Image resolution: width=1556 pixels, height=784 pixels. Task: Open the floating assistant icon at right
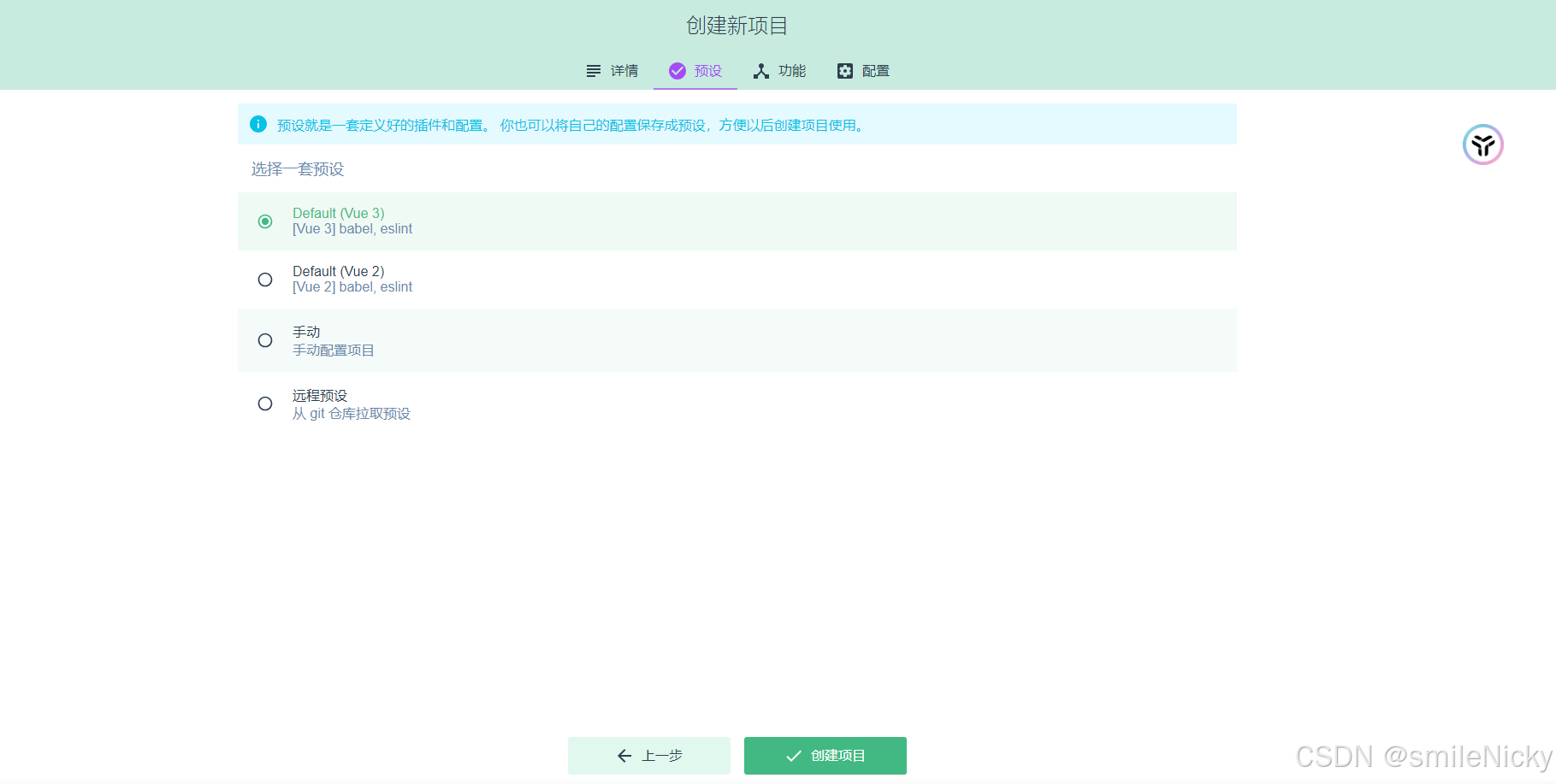(1482, 144)
